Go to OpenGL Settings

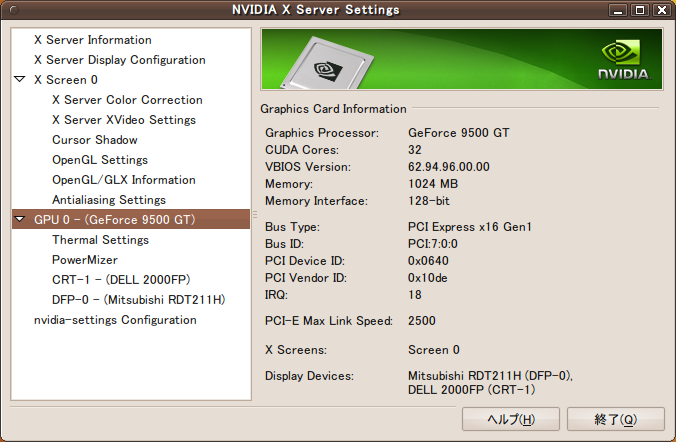tap(99, 160)
